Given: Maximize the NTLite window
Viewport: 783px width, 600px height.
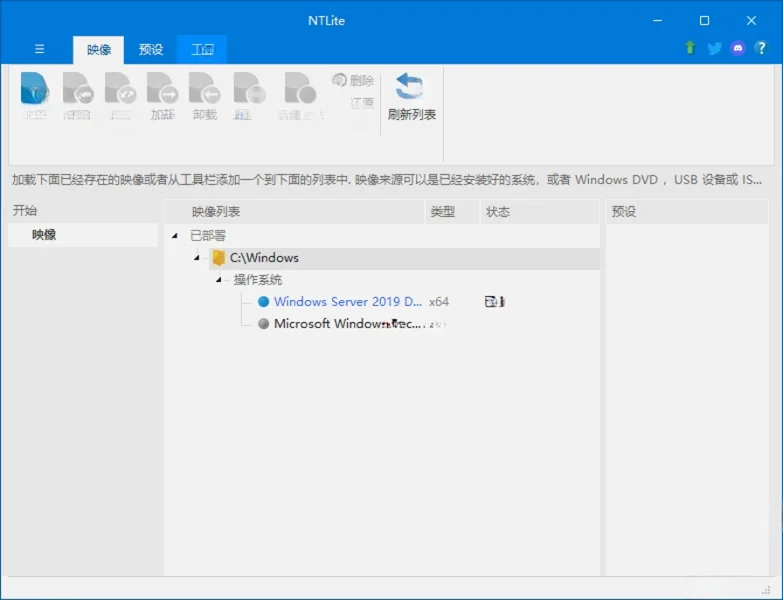Looking at the screenshot, I should pos(704,20).
